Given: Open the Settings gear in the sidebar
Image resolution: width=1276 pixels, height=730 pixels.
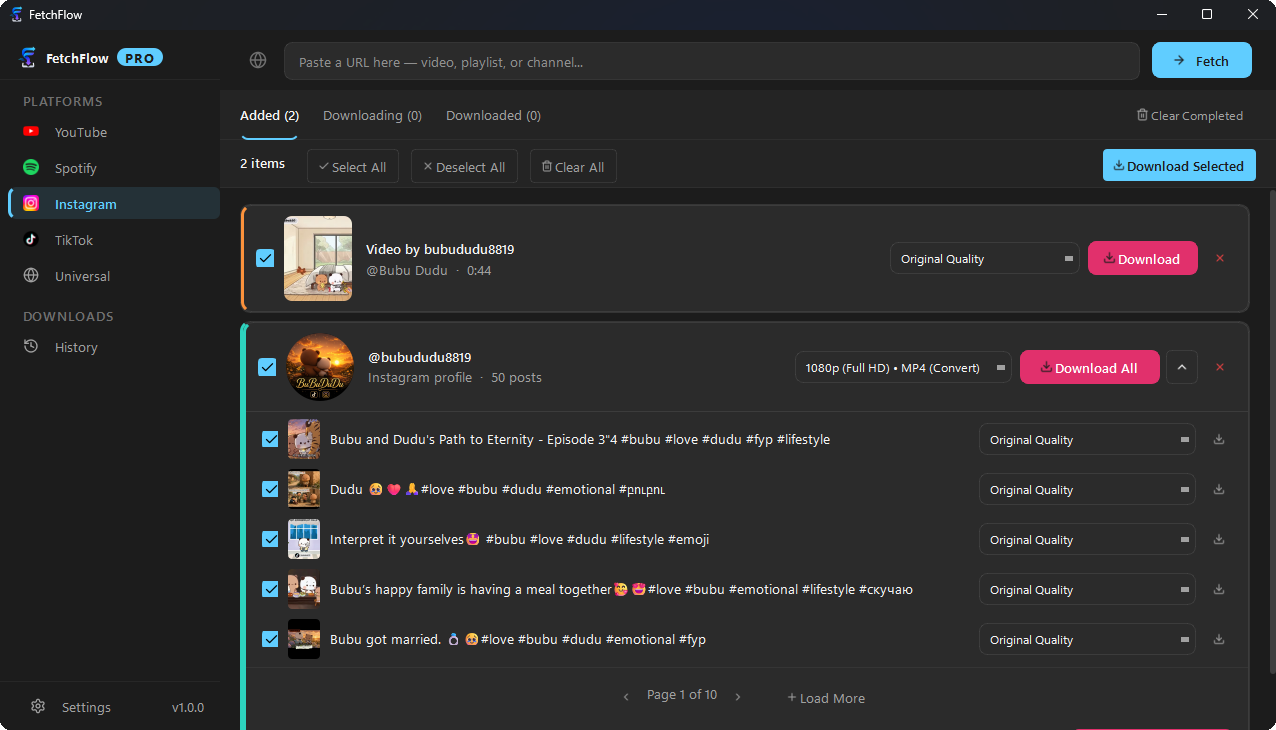Looking at the screenshot, I should tap(38, 707).
